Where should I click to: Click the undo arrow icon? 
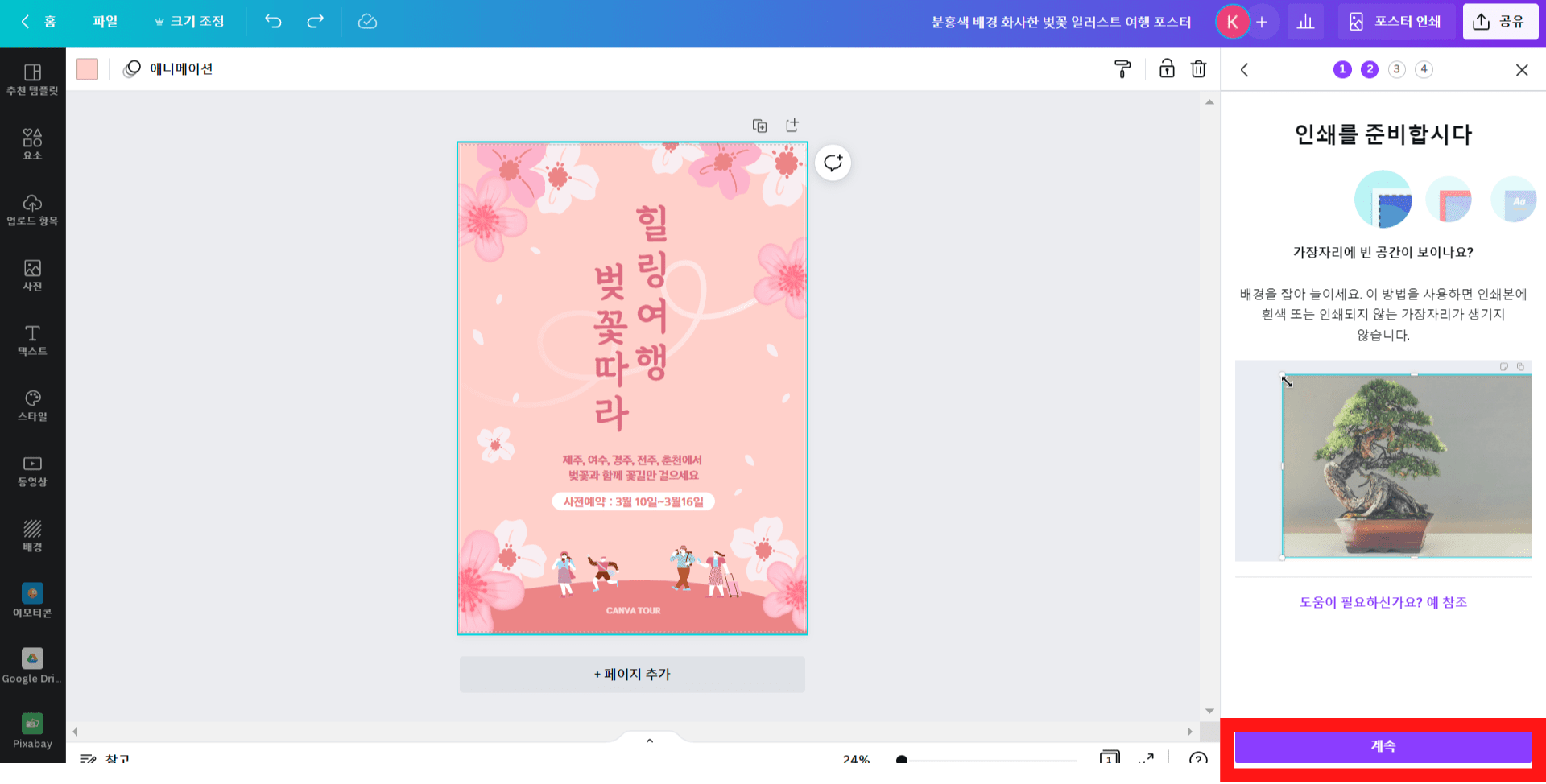coord(273,22)
